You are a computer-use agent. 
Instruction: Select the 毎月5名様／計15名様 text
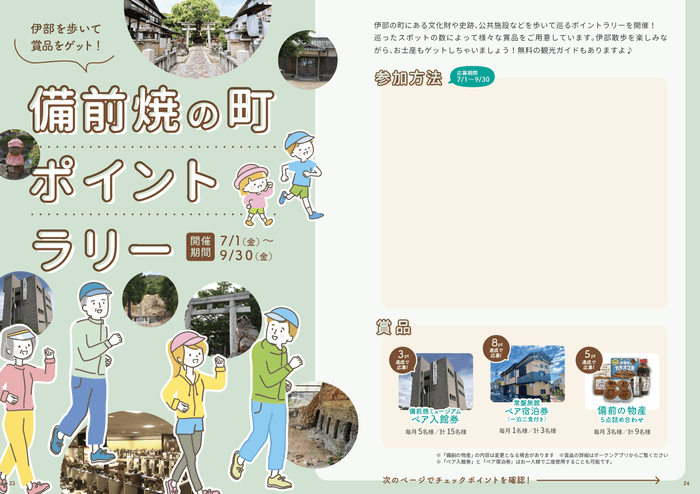436,432
